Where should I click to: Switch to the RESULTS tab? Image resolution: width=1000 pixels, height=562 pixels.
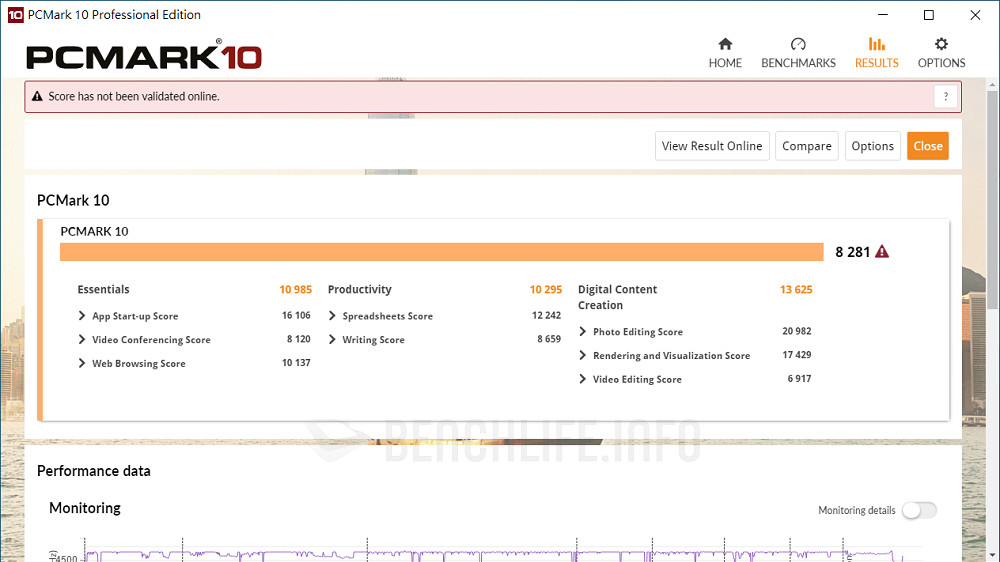[876, 53]
